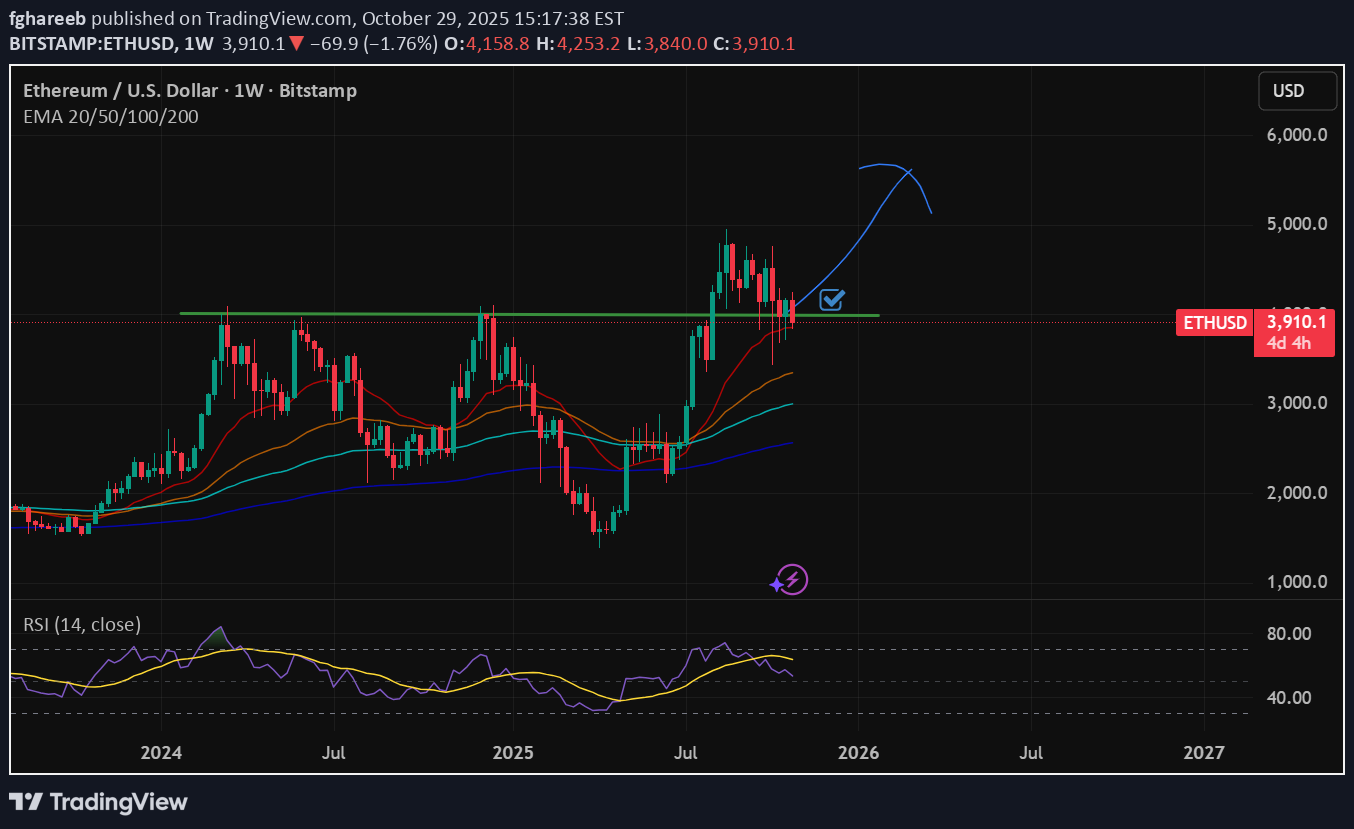Click the TradingView logo at bottom left

99,801
